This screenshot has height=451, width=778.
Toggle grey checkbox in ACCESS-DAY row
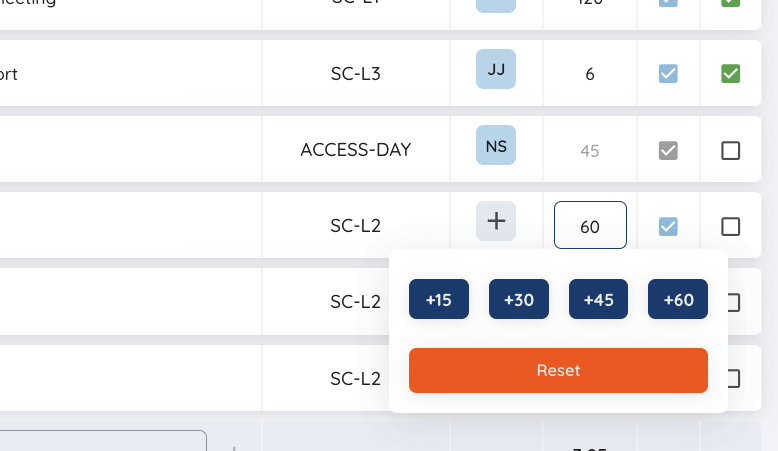pyautogui.click(x=668, y=150)
